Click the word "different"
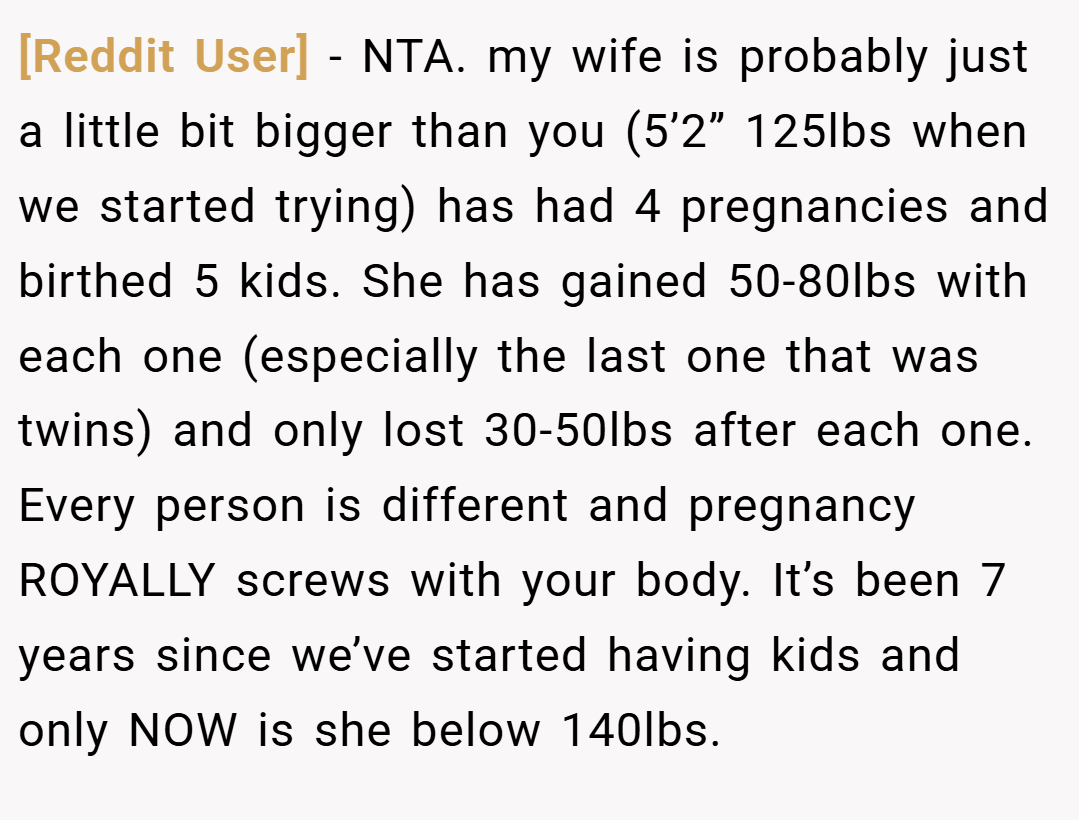Viewport: 1079px width, 820px height. [475, 506]
